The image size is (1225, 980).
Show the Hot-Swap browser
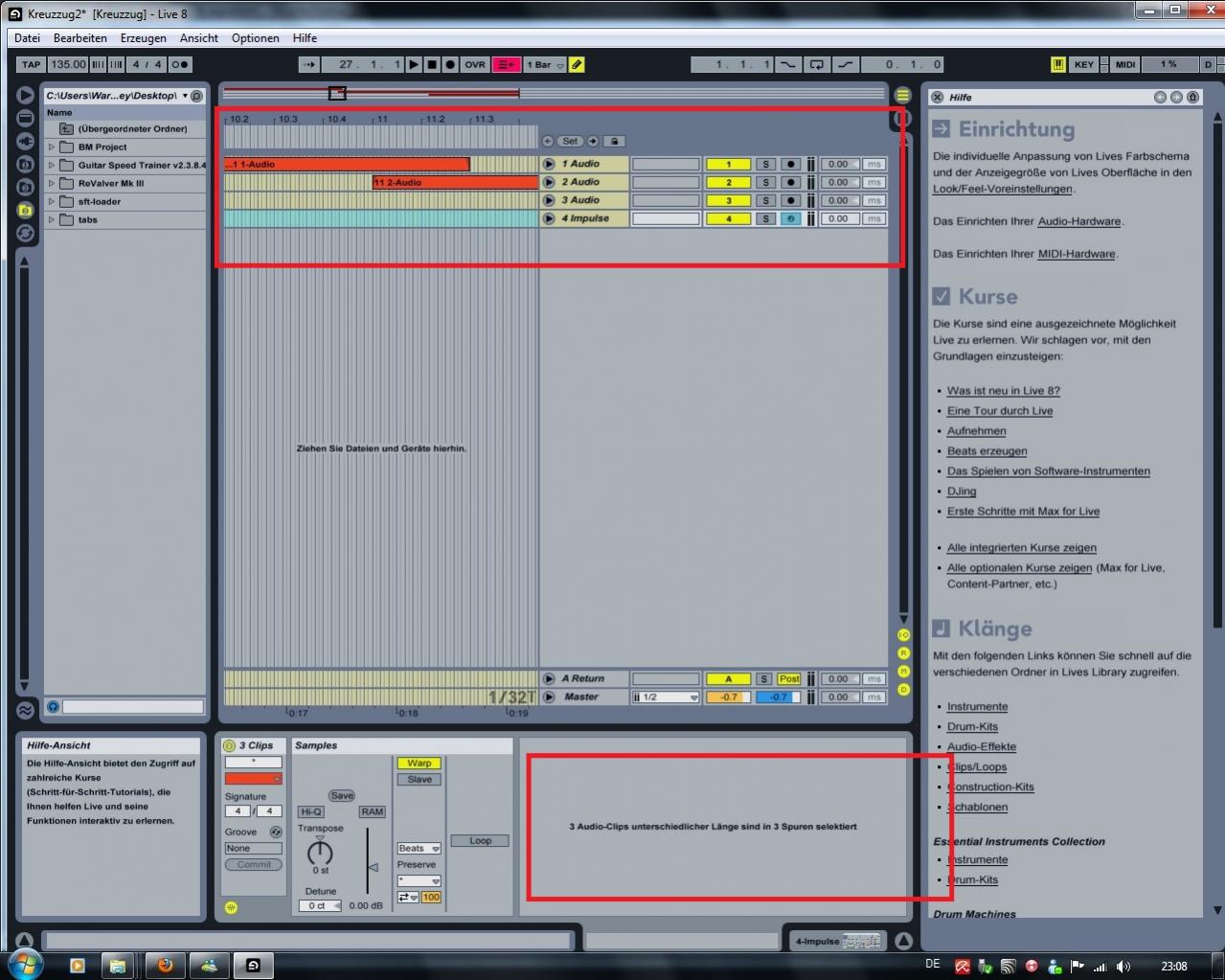coord(25,233)
